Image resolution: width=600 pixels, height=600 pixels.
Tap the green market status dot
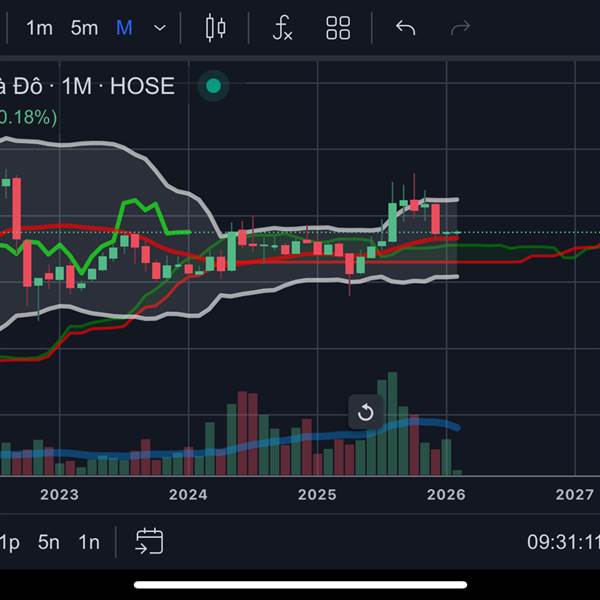click(x=214, y=86)
